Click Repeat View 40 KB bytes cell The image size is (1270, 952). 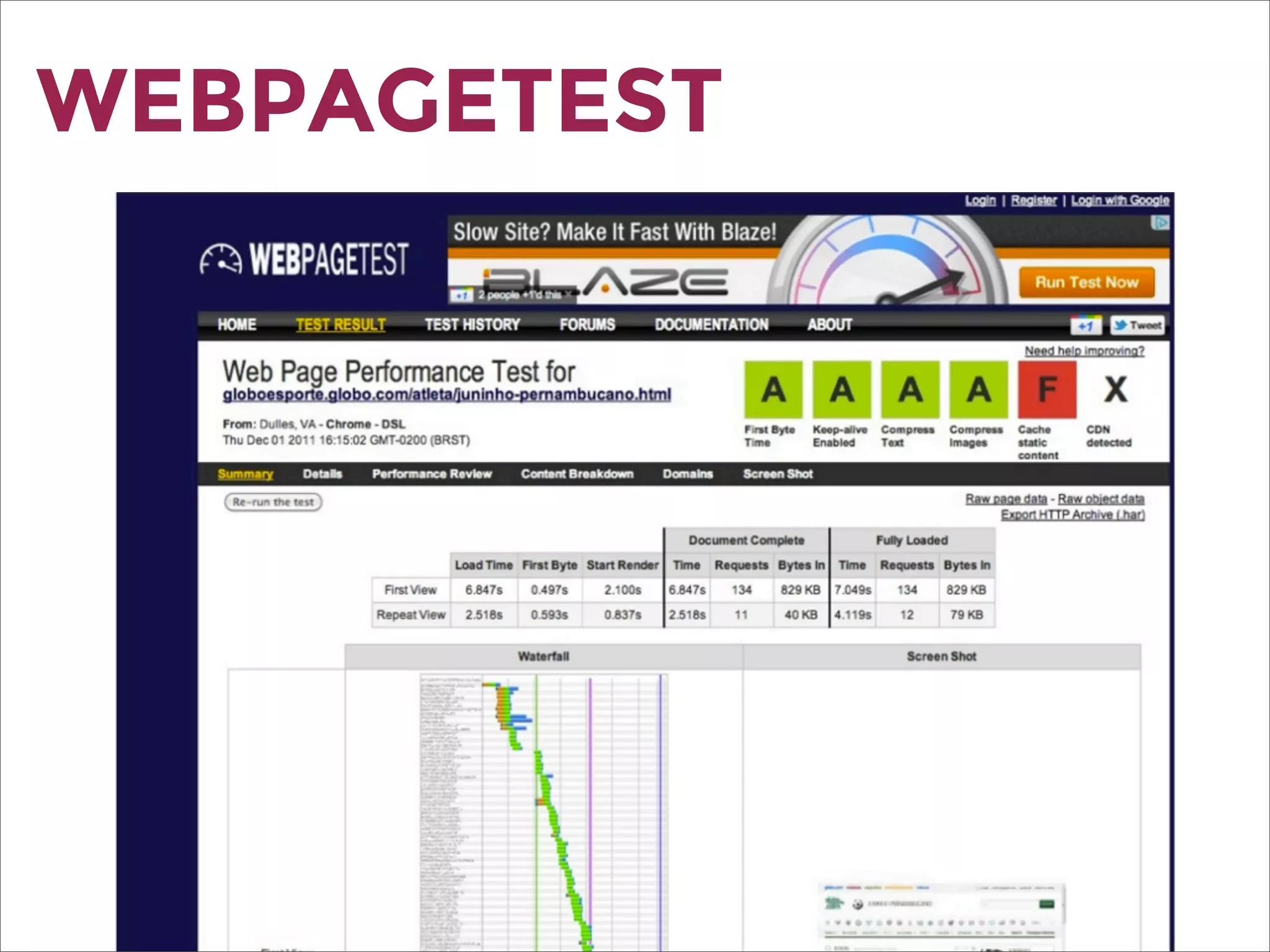click(801, 615)
